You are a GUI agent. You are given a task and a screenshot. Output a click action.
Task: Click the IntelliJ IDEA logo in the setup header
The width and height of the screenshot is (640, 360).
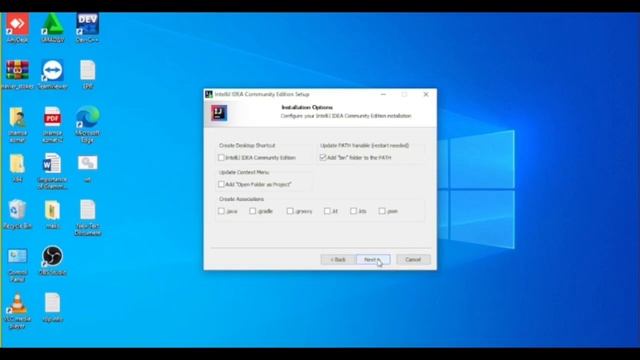[219, 113]
